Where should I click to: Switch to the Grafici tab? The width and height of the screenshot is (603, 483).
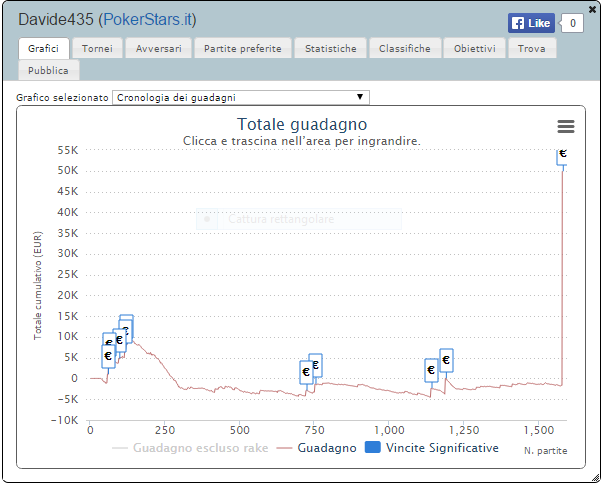click(x=43, y=48)
